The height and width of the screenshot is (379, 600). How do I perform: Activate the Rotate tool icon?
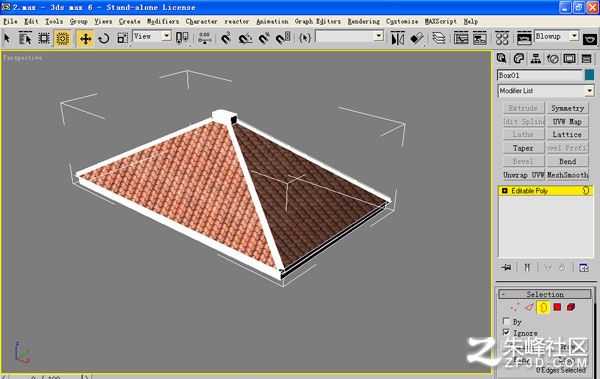(x=104, y=38)
